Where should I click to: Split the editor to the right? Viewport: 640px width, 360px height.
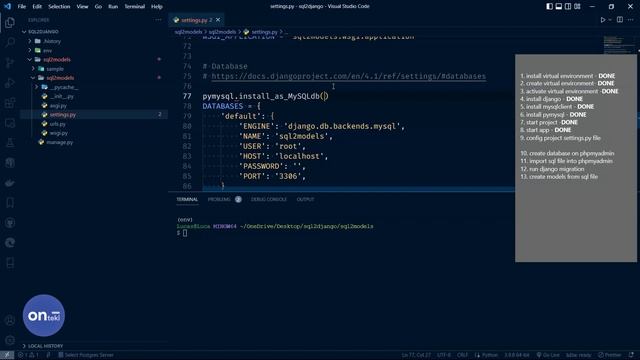click(x=620, y=20)
